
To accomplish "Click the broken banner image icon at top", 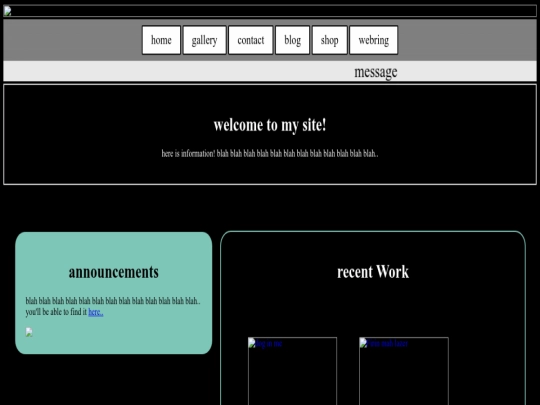I will [x=8, y=11].
